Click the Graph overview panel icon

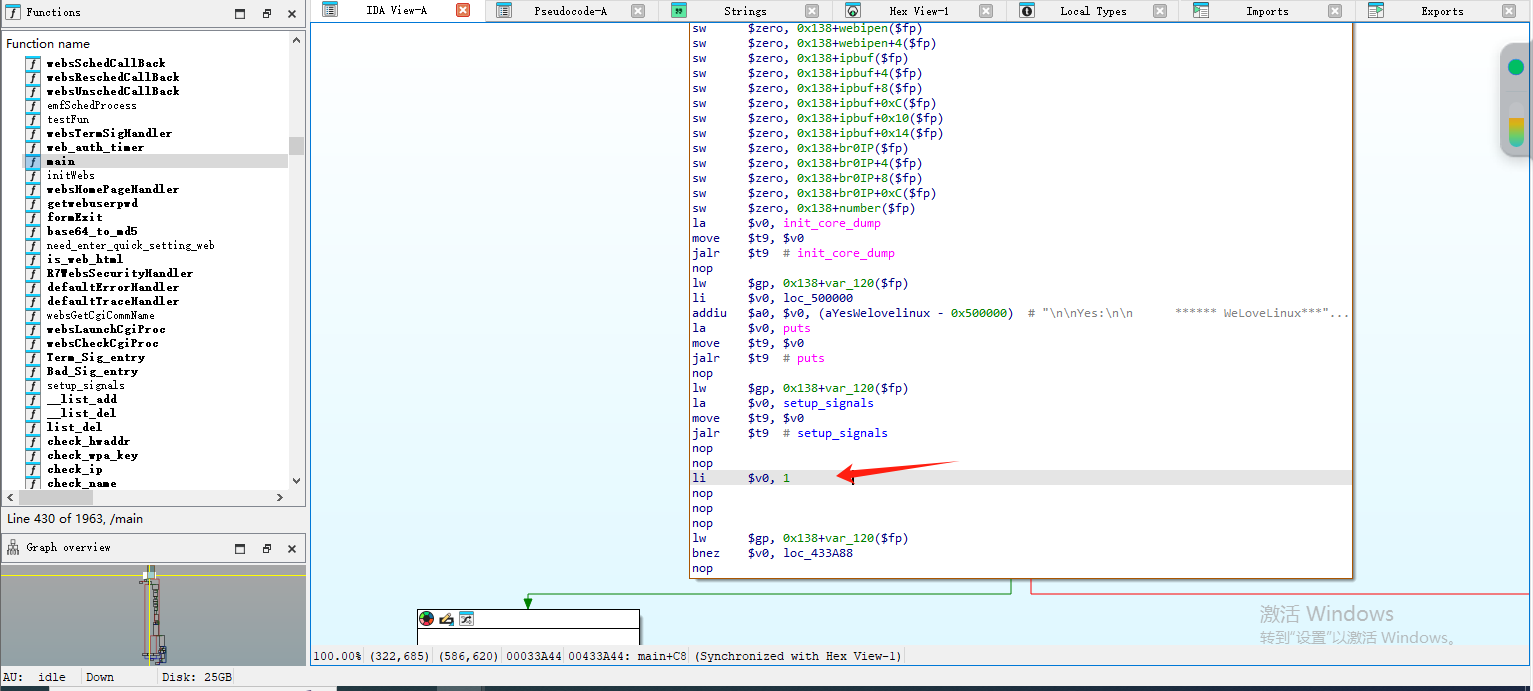click(13, 548)
